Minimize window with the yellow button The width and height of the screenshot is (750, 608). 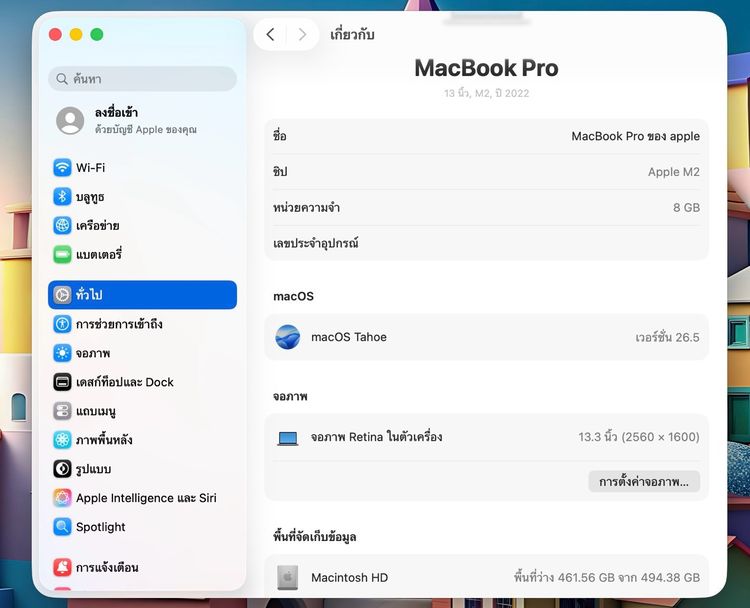click(x=76, y=34)
